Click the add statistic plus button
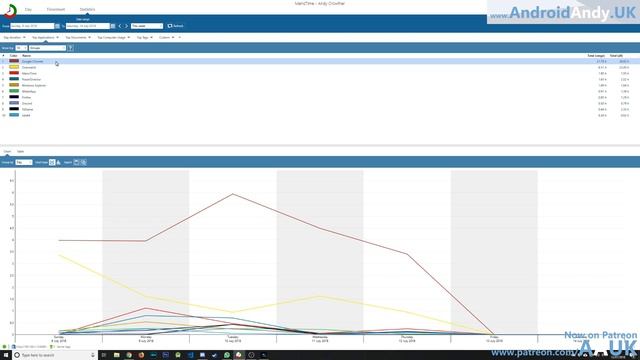 coord(180,38)
